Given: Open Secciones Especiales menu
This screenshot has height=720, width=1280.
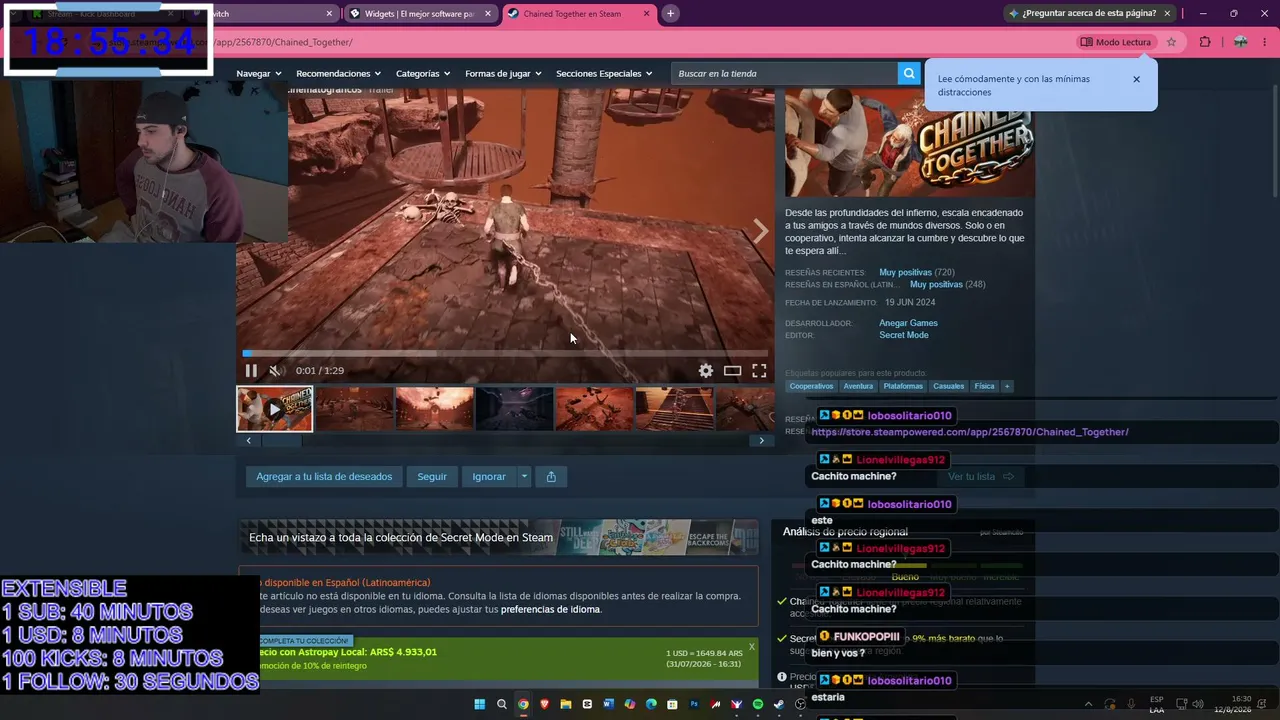Looking at the screenshot, I should pos(604,74).
